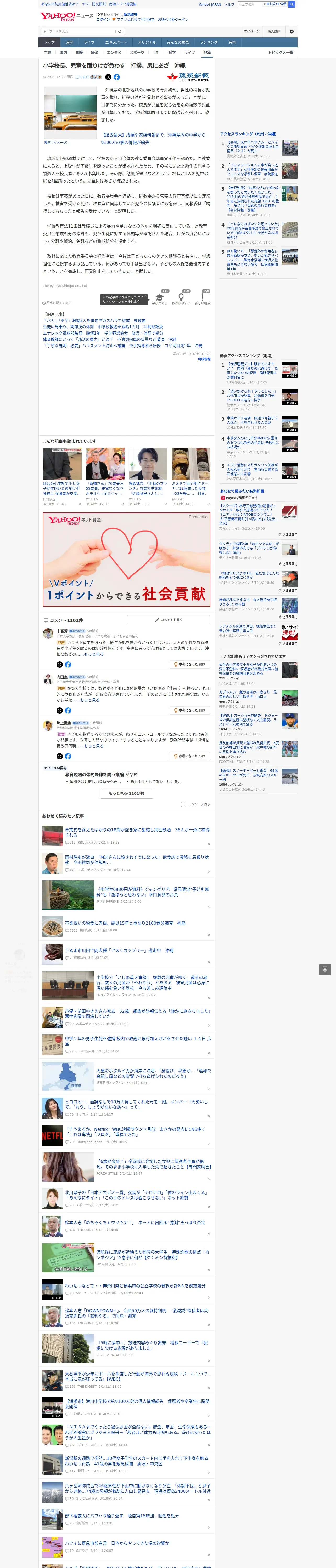Image resolution: width=336 pixels, height=1568 pixels.
Task: Expand 末冨芳's comment with もっと見る
Action: (94, 654)
